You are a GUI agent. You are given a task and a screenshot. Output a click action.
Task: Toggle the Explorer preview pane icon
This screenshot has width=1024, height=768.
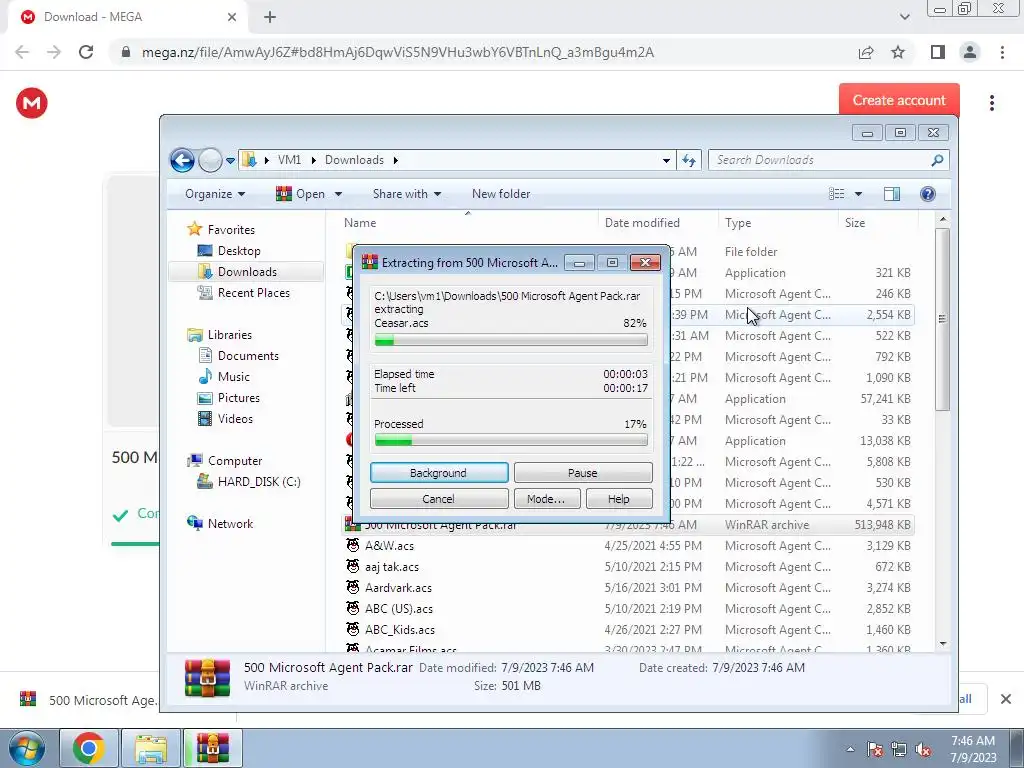click(x=891, y=194)
